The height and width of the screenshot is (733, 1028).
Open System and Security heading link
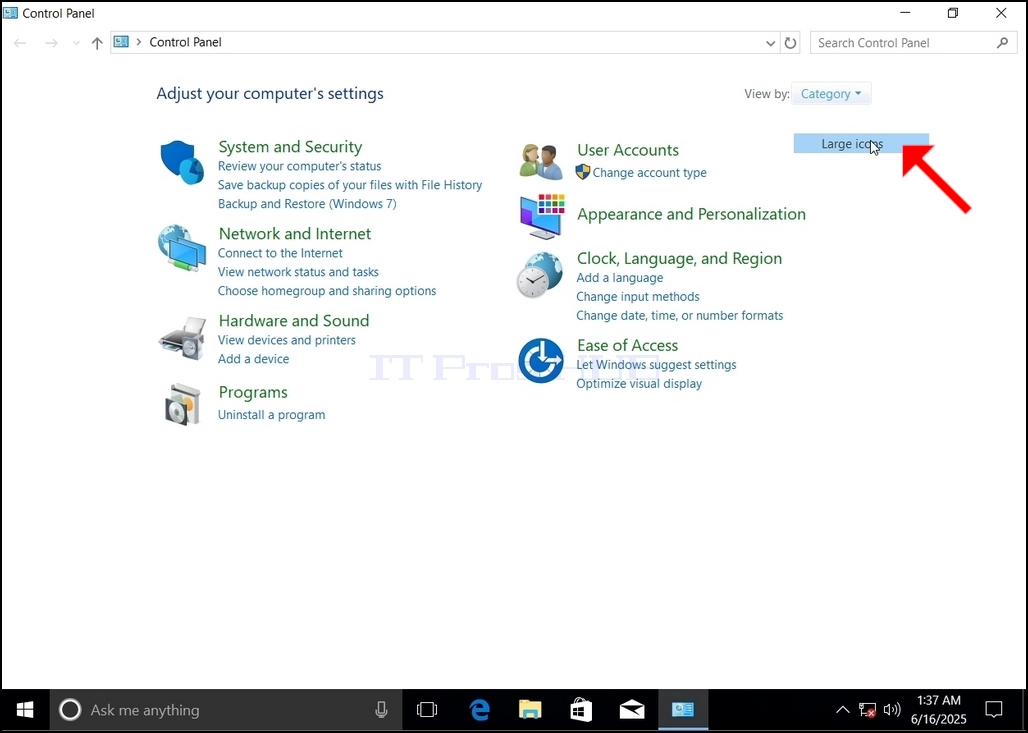click(290, 146)
